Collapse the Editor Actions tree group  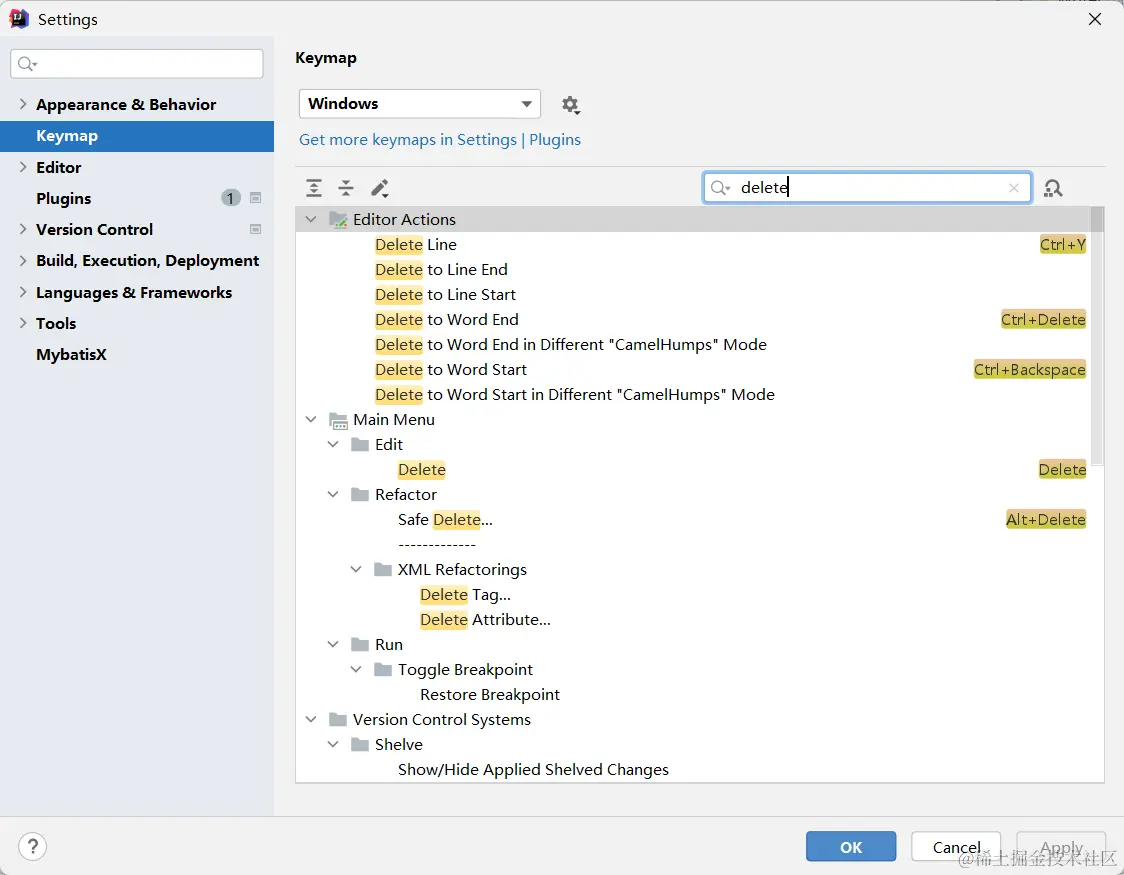pyautogui.click(x=311, y=219)
